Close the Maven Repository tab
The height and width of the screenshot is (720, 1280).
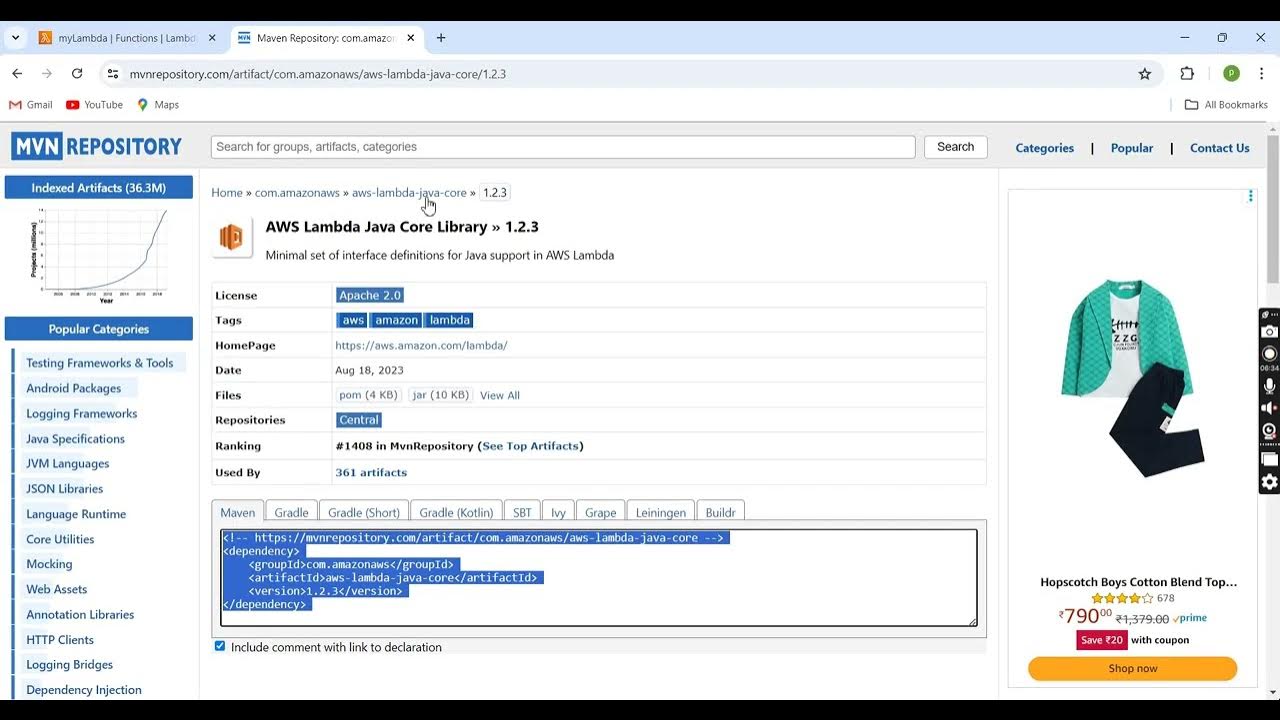point(412,38)
